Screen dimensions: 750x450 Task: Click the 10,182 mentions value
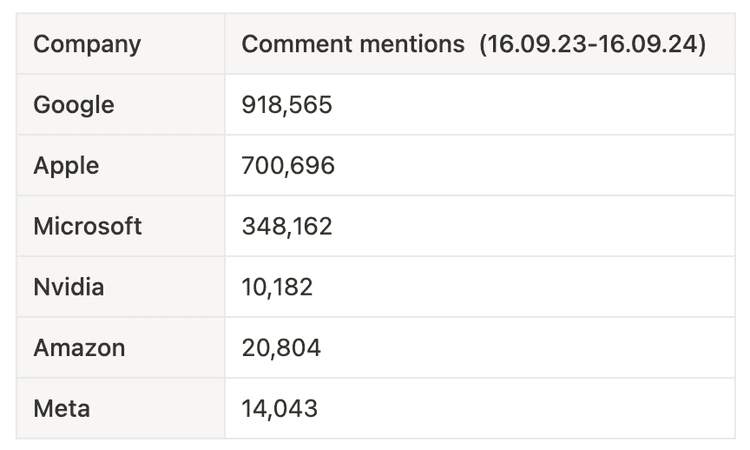pyautogui.click(x=277, y=287)
